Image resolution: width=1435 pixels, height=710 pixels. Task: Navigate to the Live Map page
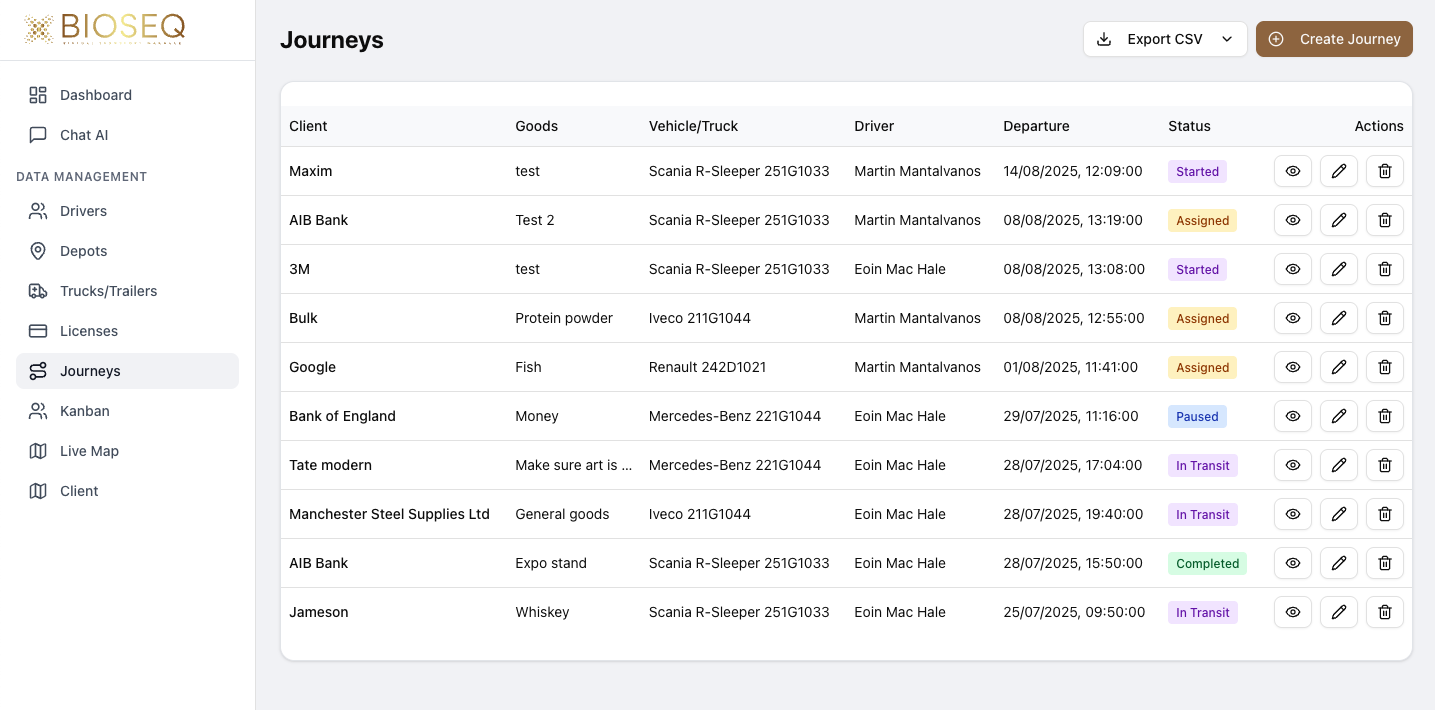pyautogui.click(x=89, y=451)
